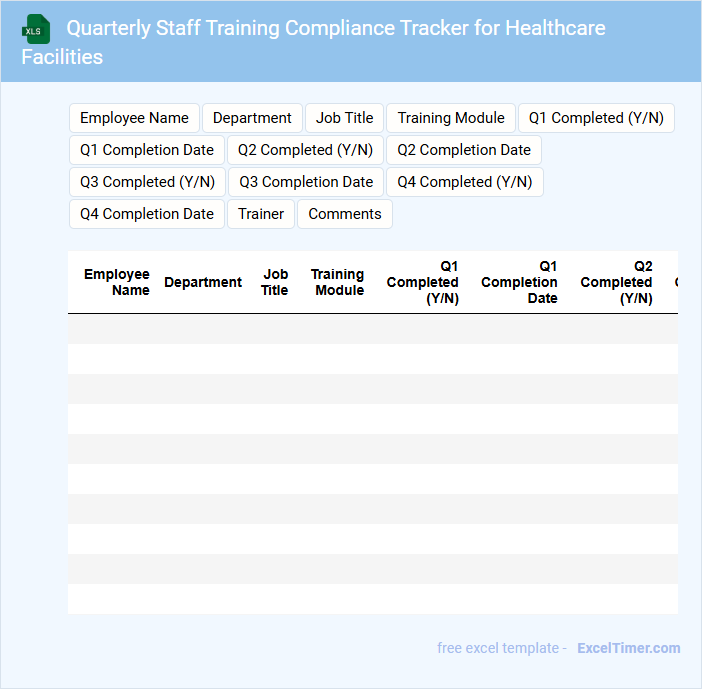Click the 'free excel template -' footer text
The width and height of the screenshot is (702, 689).
502,648
